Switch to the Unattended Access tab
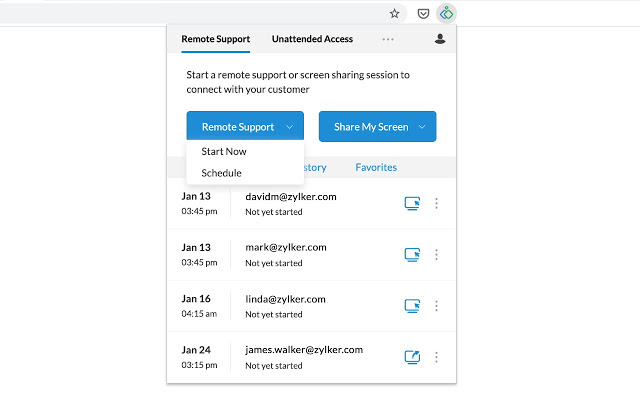Screen dimensions: 640x400 coord(312,39)
